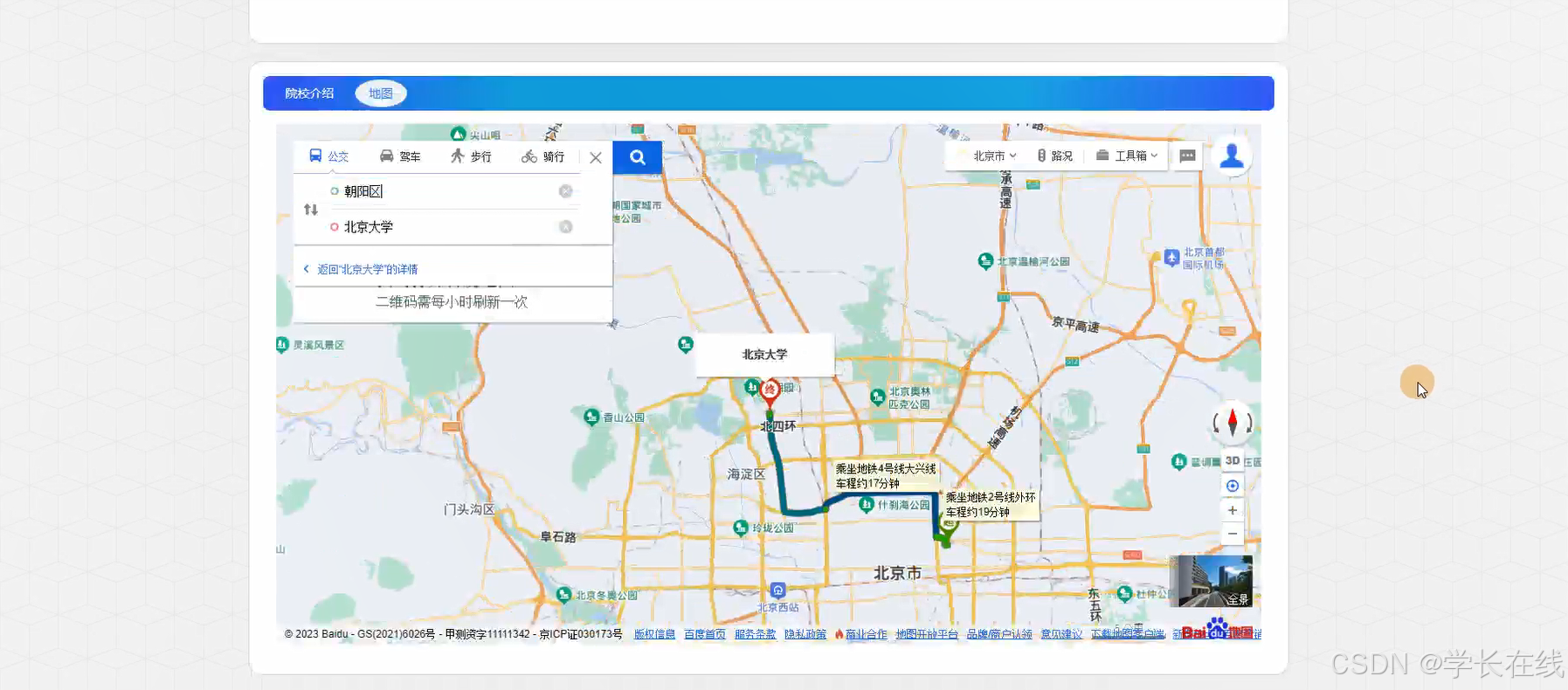The height and width of the screenshot is (690, 1568).
Task: Click into the 朝阳区 start input
Action: (x=446, y=191)
